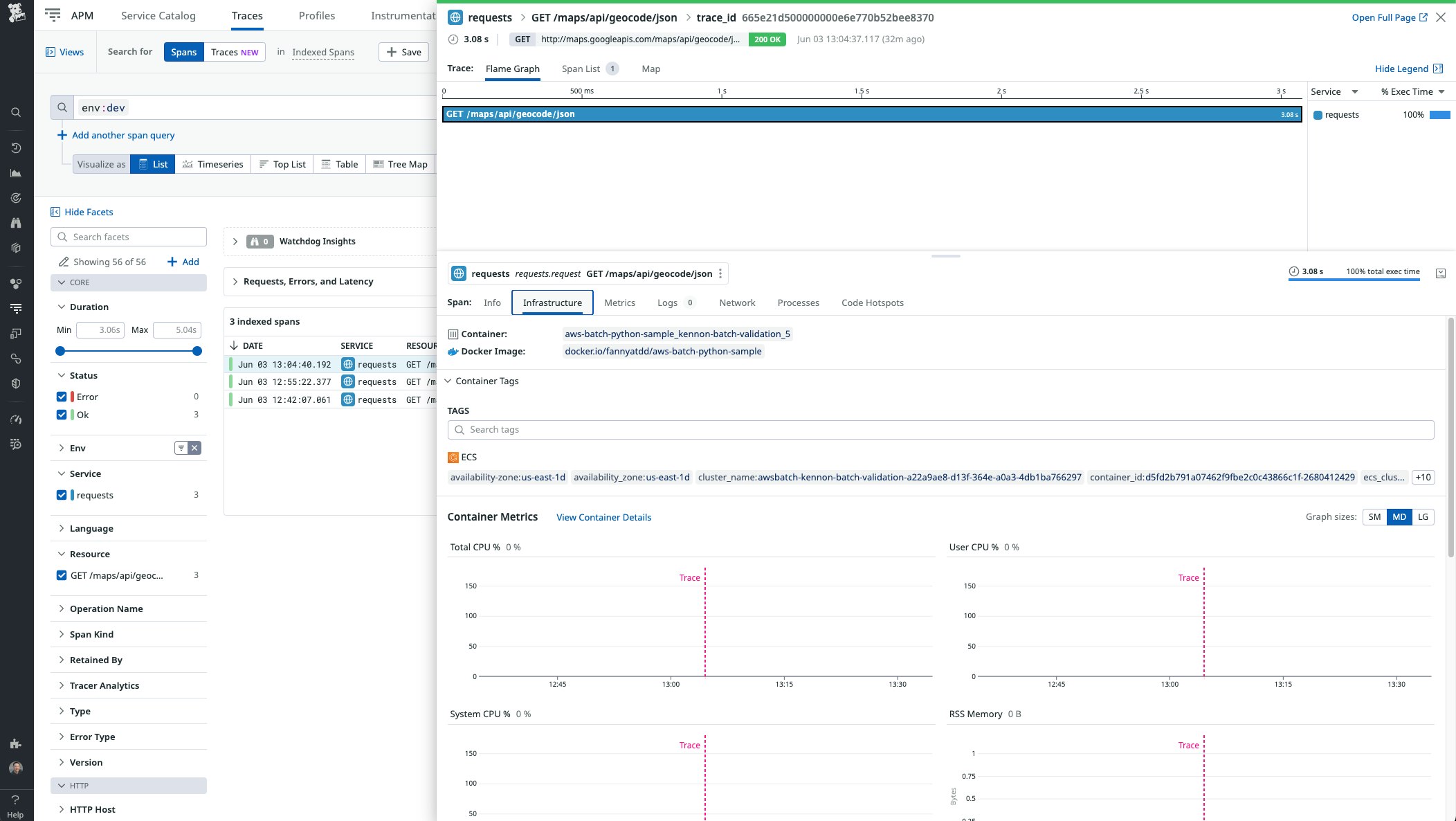
Task: Uncheck the requests service filter
Action: 62,494
